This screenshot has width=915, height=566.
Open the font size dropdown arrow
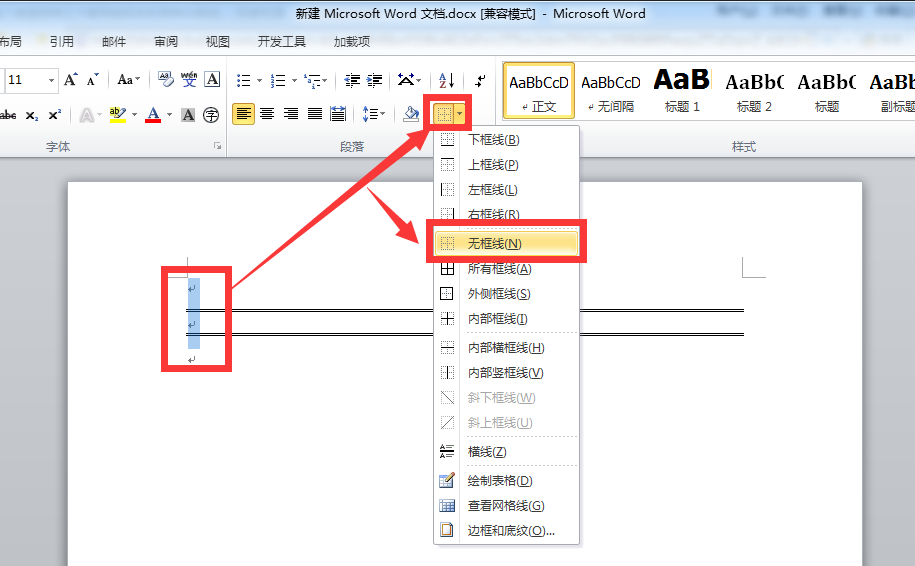51,80
